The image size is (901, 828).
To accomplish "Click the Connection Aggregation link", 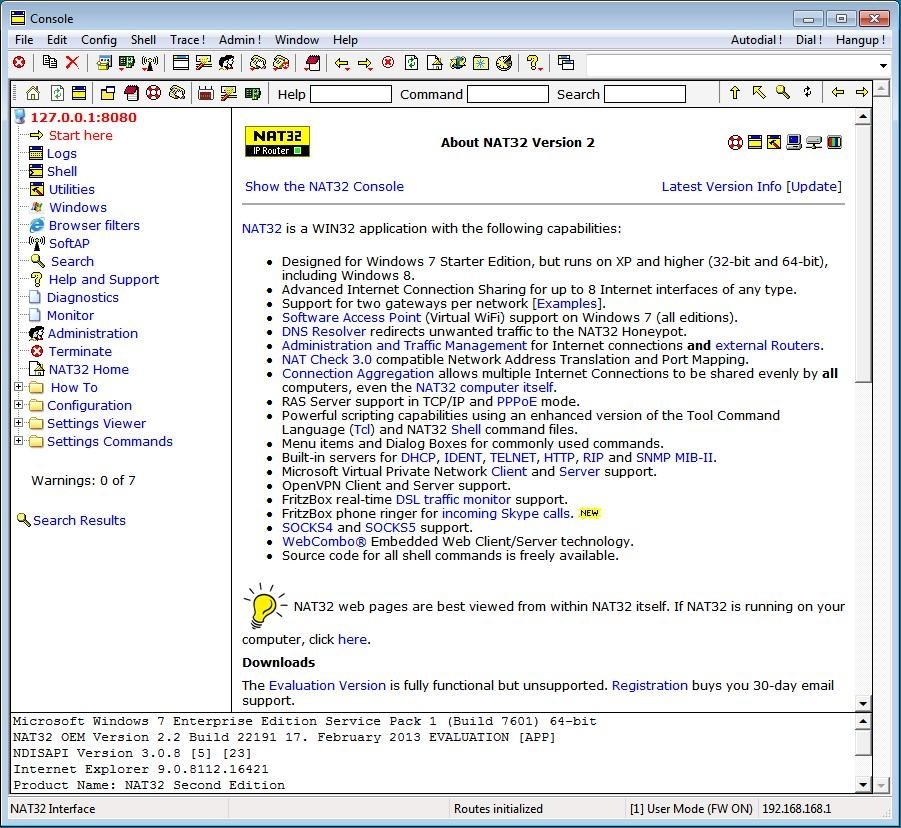I will (x=357, y=373).
